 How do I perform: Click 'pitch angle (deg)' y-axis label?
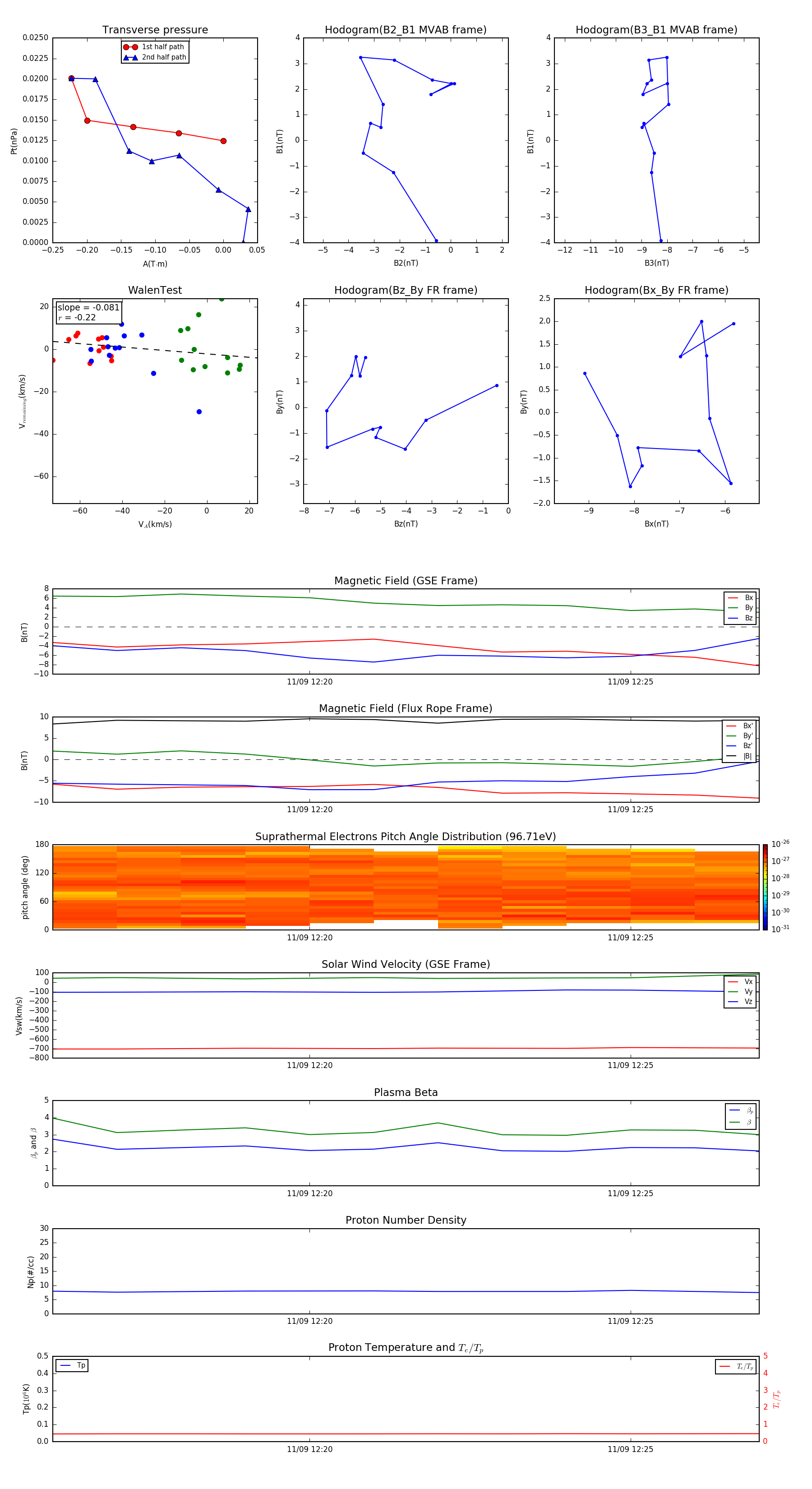[x=25, y=887]
